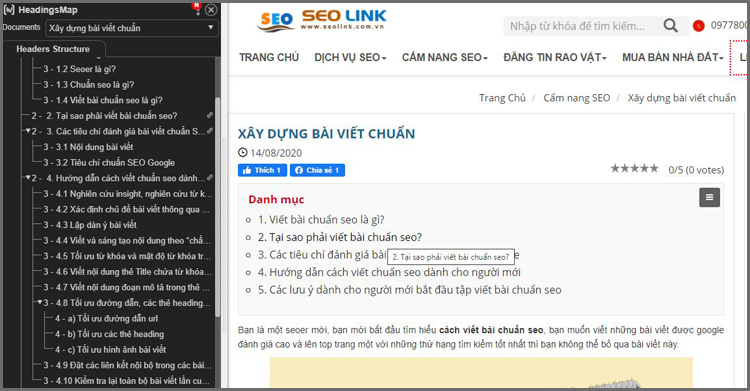Open contents link 5. Các lưu ý dành cho người mới
The image size is (750, 391).
click(x=409, y=290)
